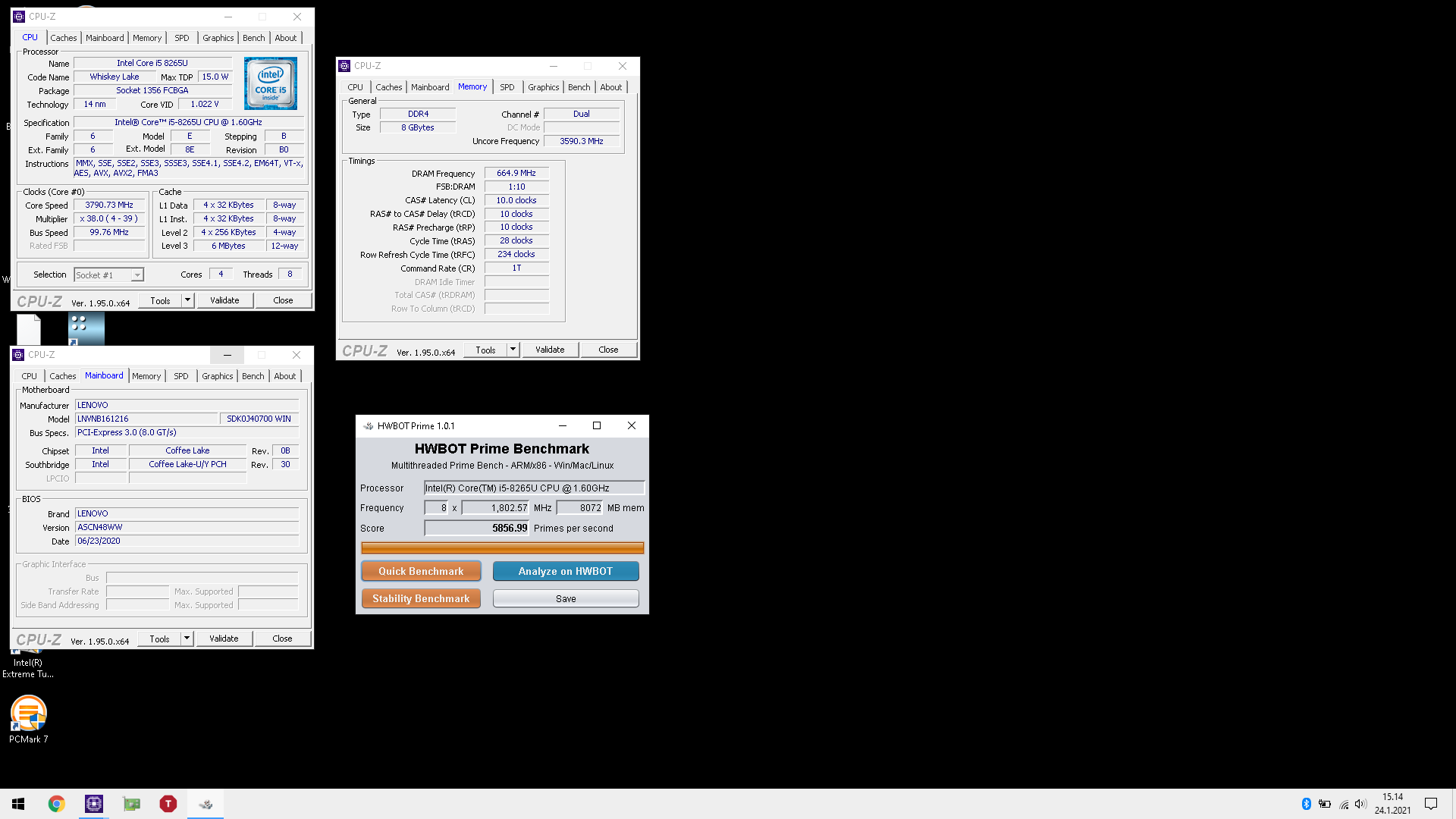1456x819 pixels.
Task: Open SPD tab in Memory window
Action: 507,87
